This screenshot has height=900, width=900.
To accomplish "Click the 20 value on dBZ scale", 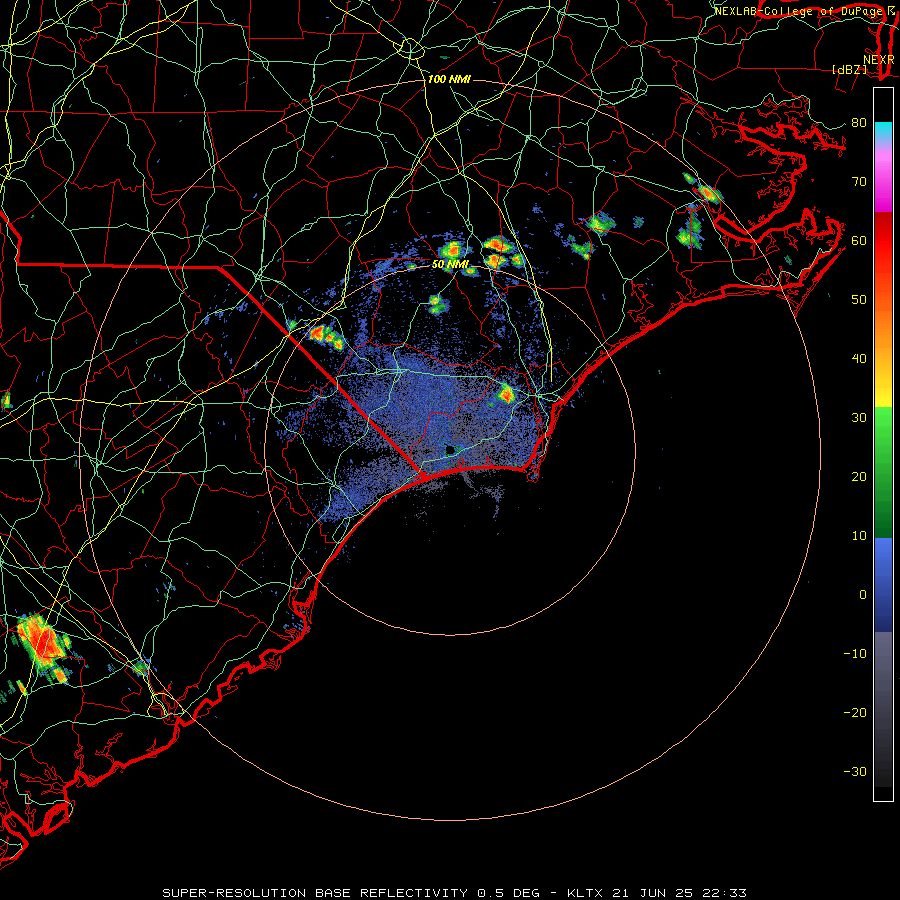I will tap(859, 477).
